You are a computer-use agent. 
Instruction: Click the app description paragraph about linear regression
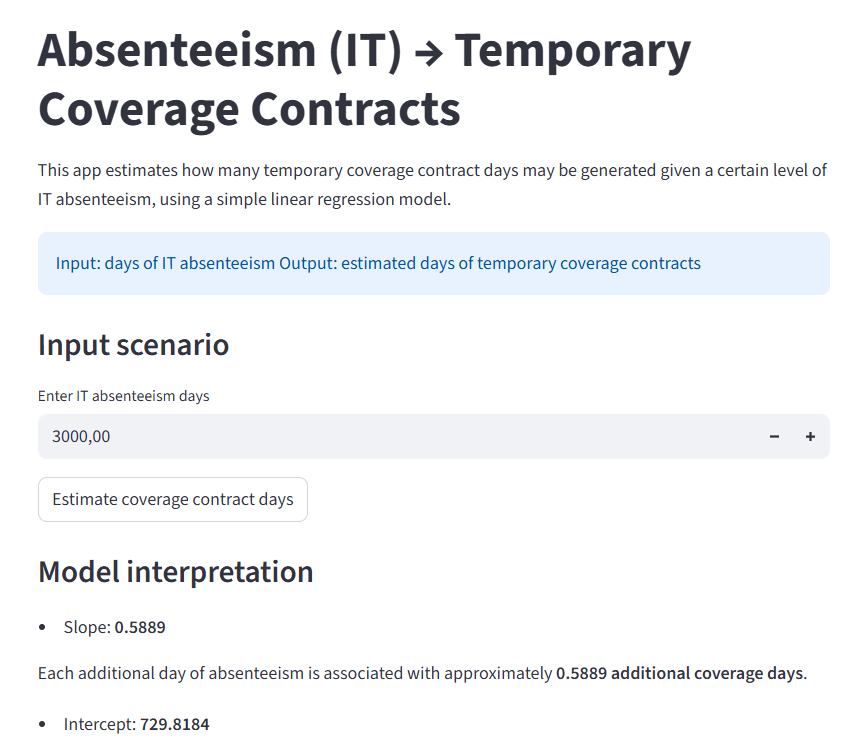pyautogui.click(x=432, y=185)
